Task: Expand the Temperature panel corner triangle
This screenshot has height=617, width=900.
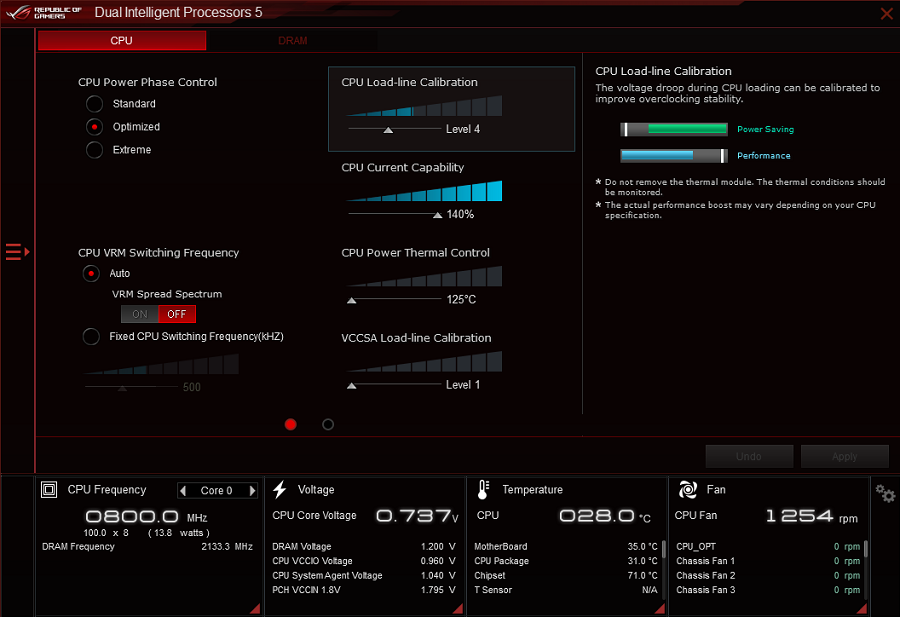Action: [660, 608]
